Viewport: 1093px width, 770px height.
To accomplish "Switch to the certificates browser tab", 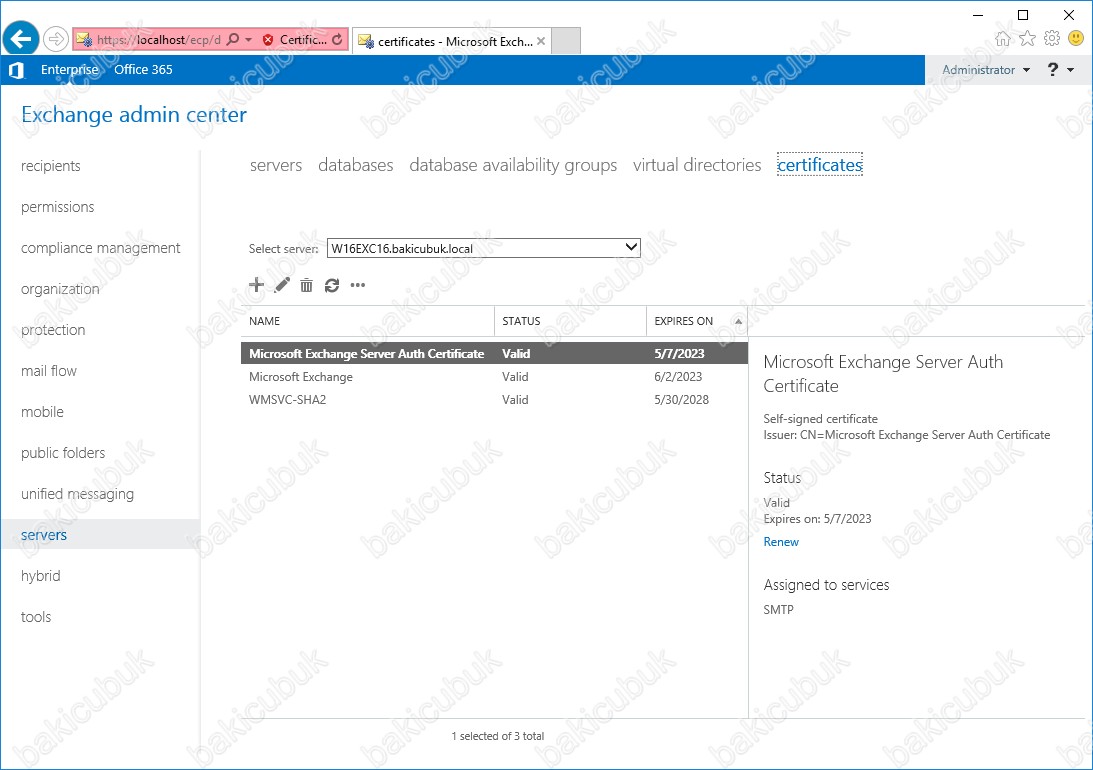I will (452, 41).
